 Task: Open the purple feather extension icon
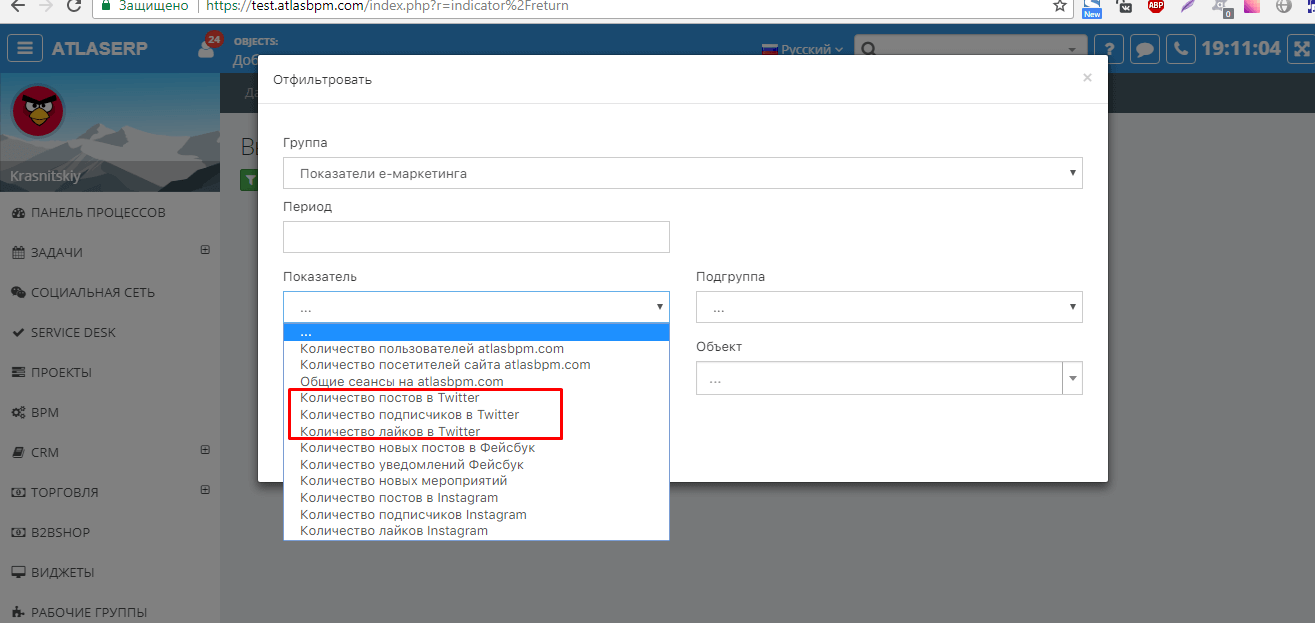(x=1187, y=6)
